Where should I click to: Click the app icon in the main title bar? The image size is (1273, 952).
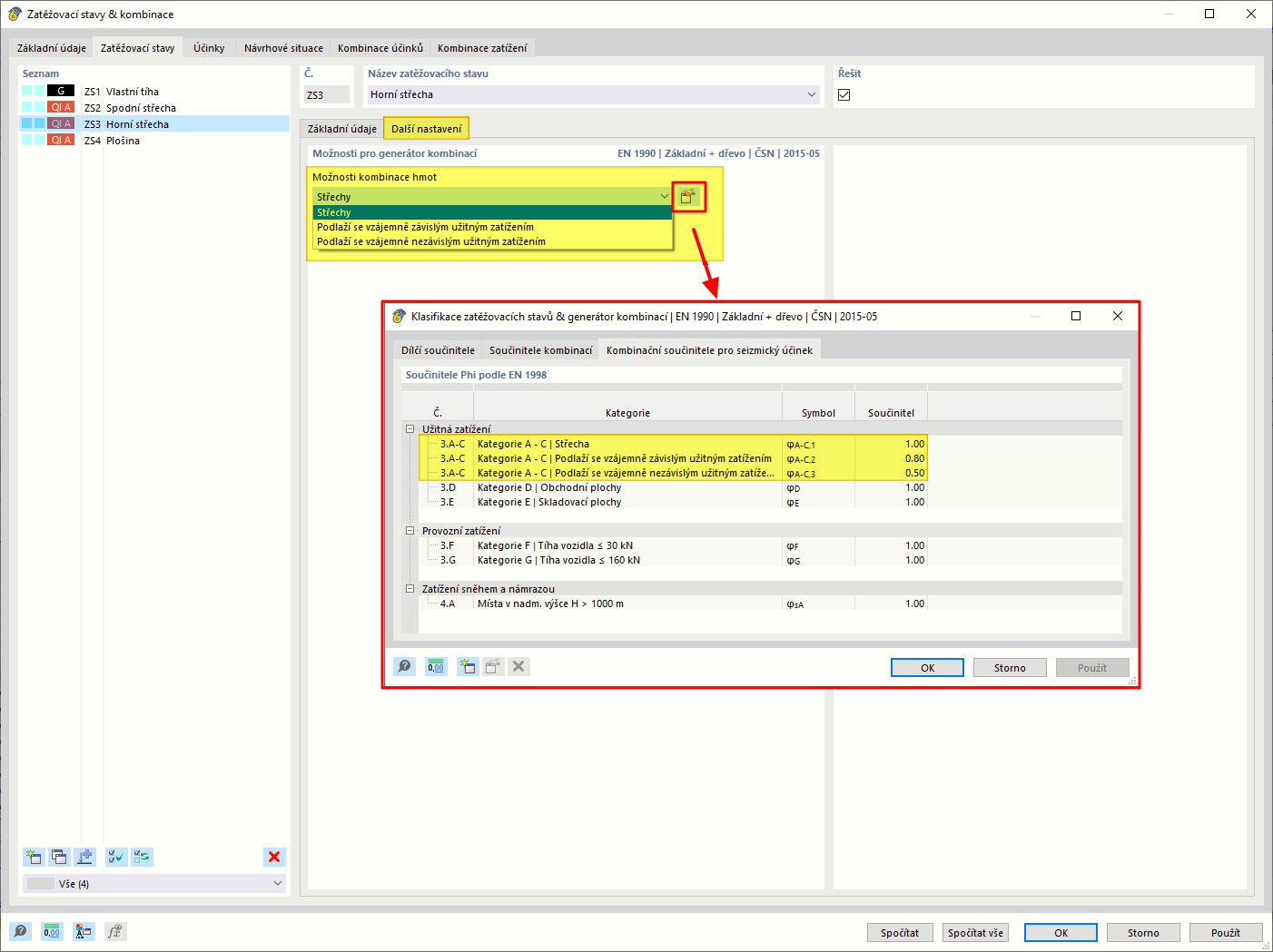click(15, 14)
